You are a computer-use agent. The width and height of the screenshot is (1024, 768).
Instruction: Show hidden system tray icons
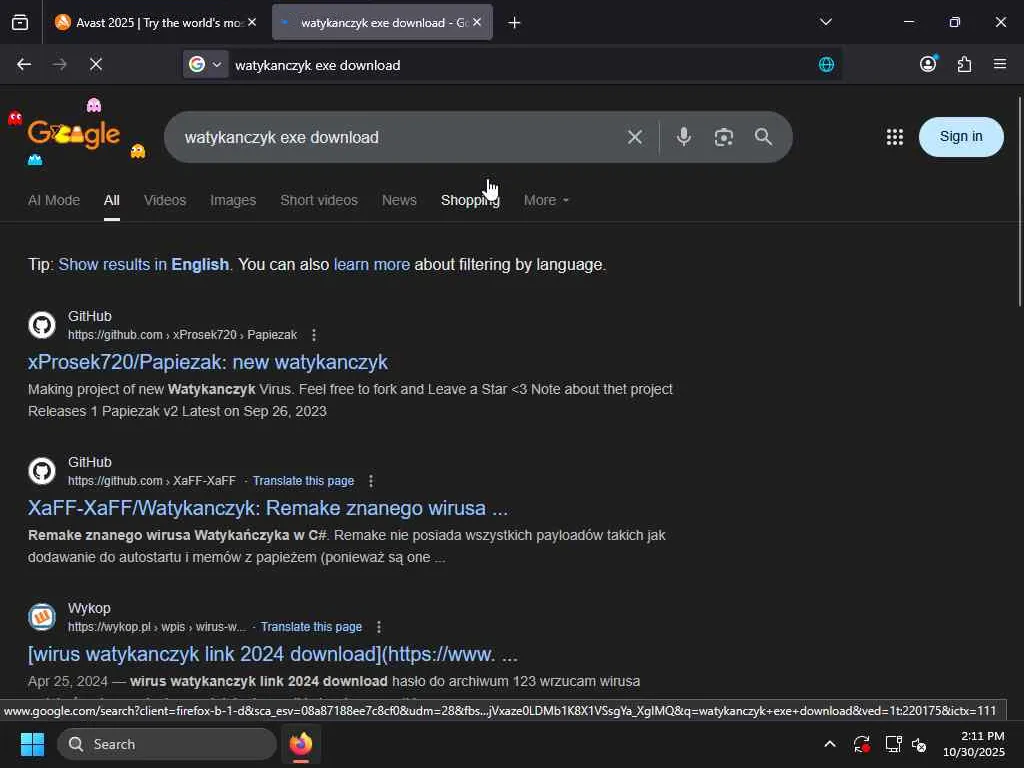click(x=829, y=744)
